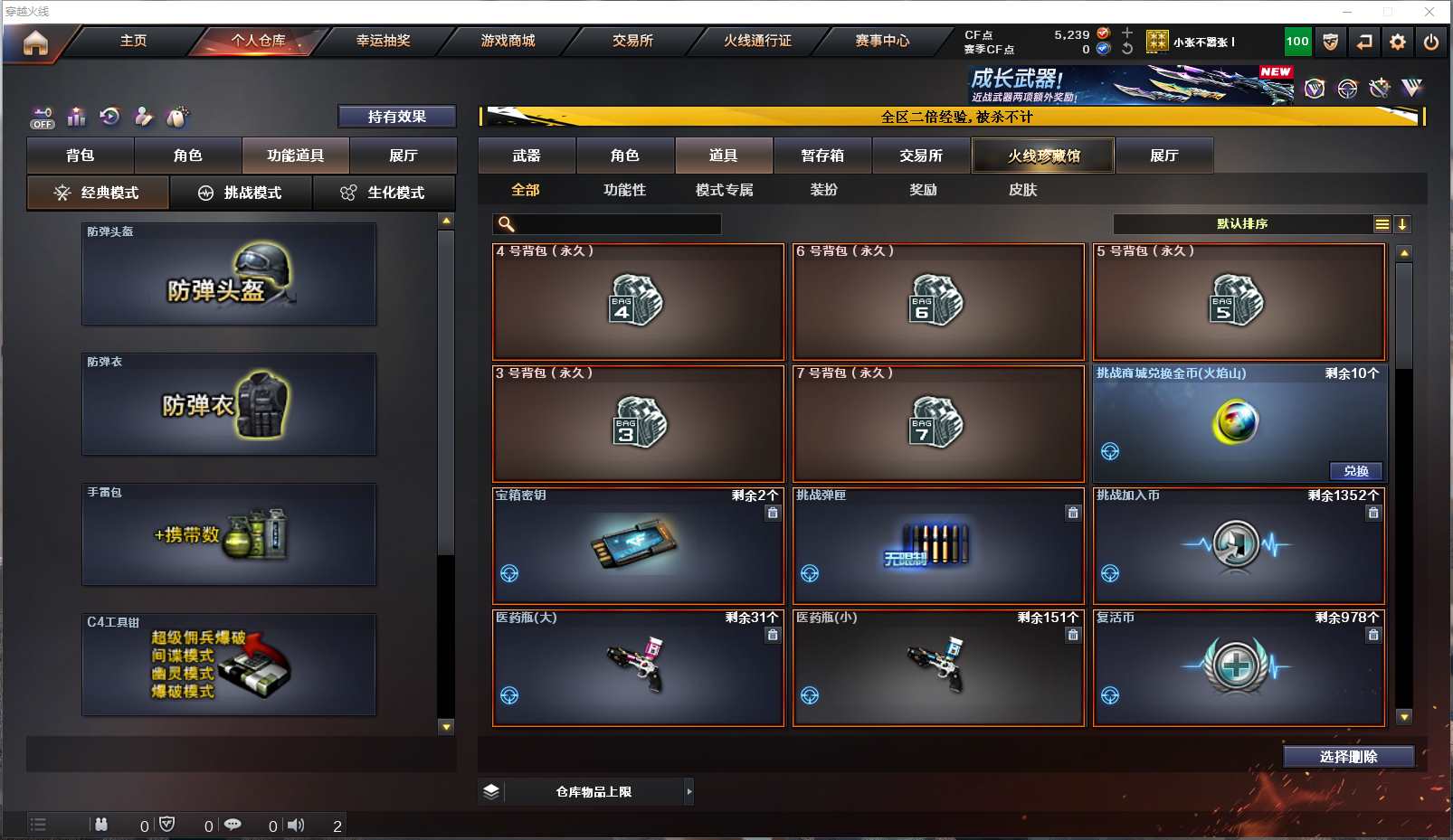
Task: Click the chat bubble icon in status bar
Action: point(233,825)
